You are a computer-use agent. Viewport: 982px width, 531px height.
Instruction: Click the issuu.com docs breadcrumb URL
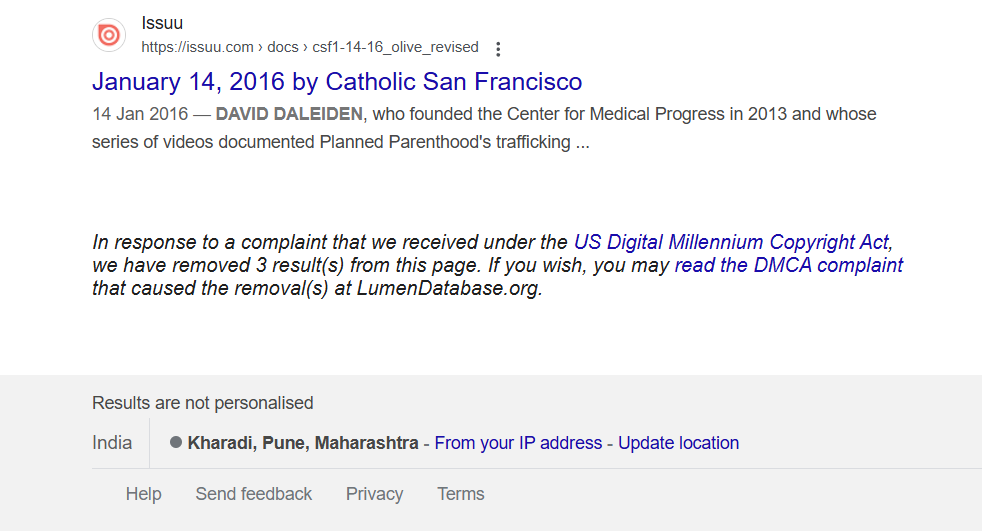coord(310,48)
